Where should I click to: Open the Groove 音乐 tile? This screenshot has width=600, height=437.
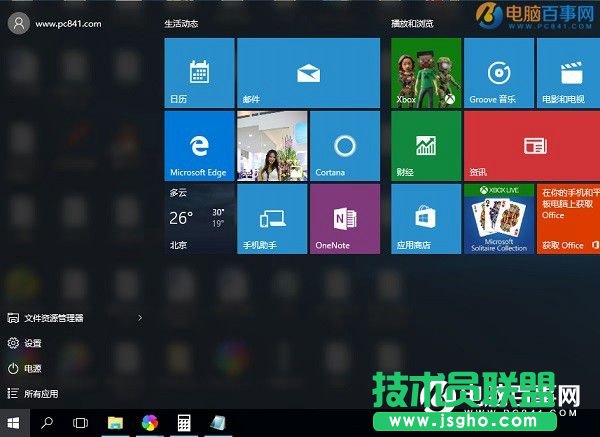[499, 73]
